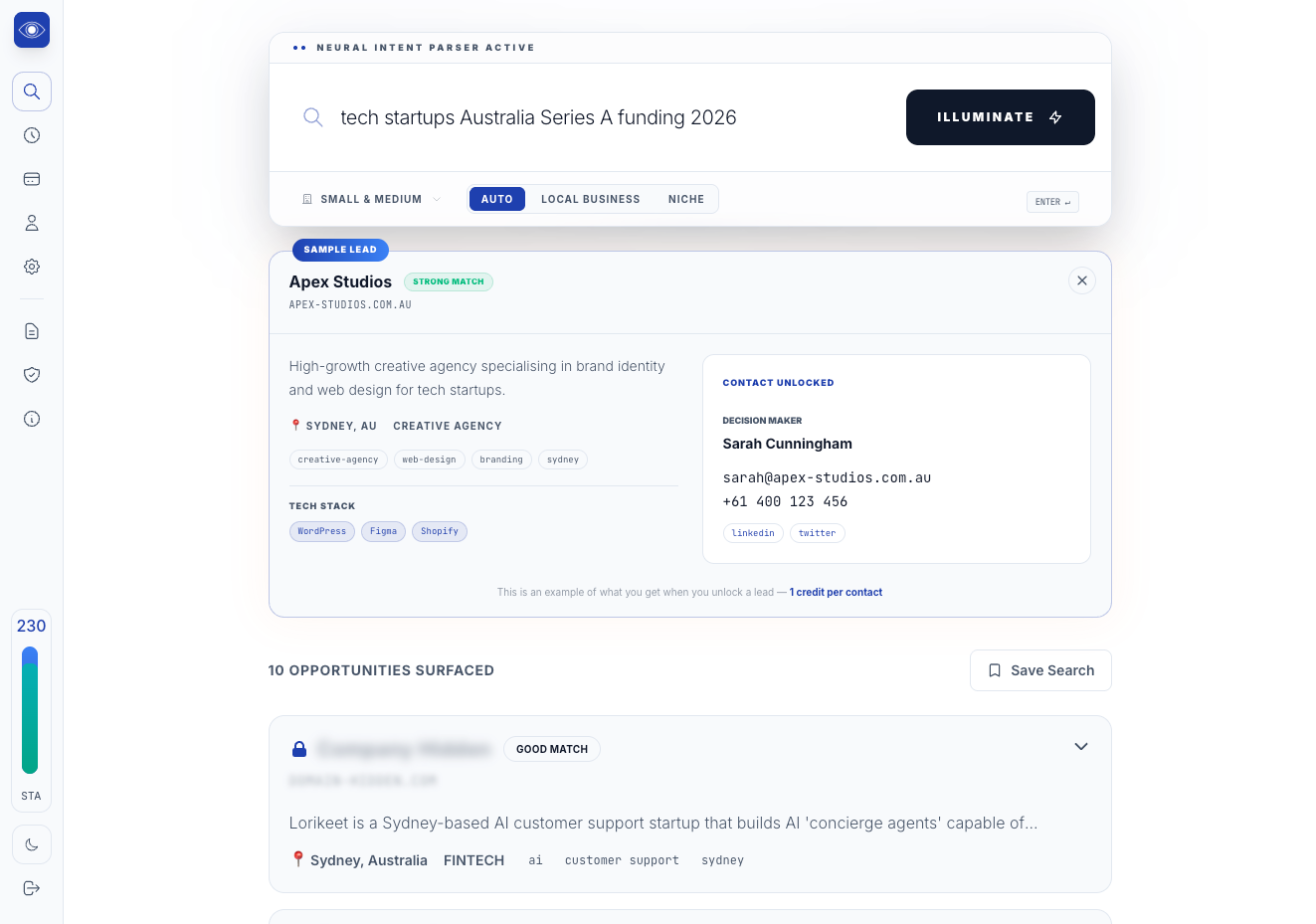Click the search query input field
The width and height of the screenshot is (1316, 924).
point(613,117)
